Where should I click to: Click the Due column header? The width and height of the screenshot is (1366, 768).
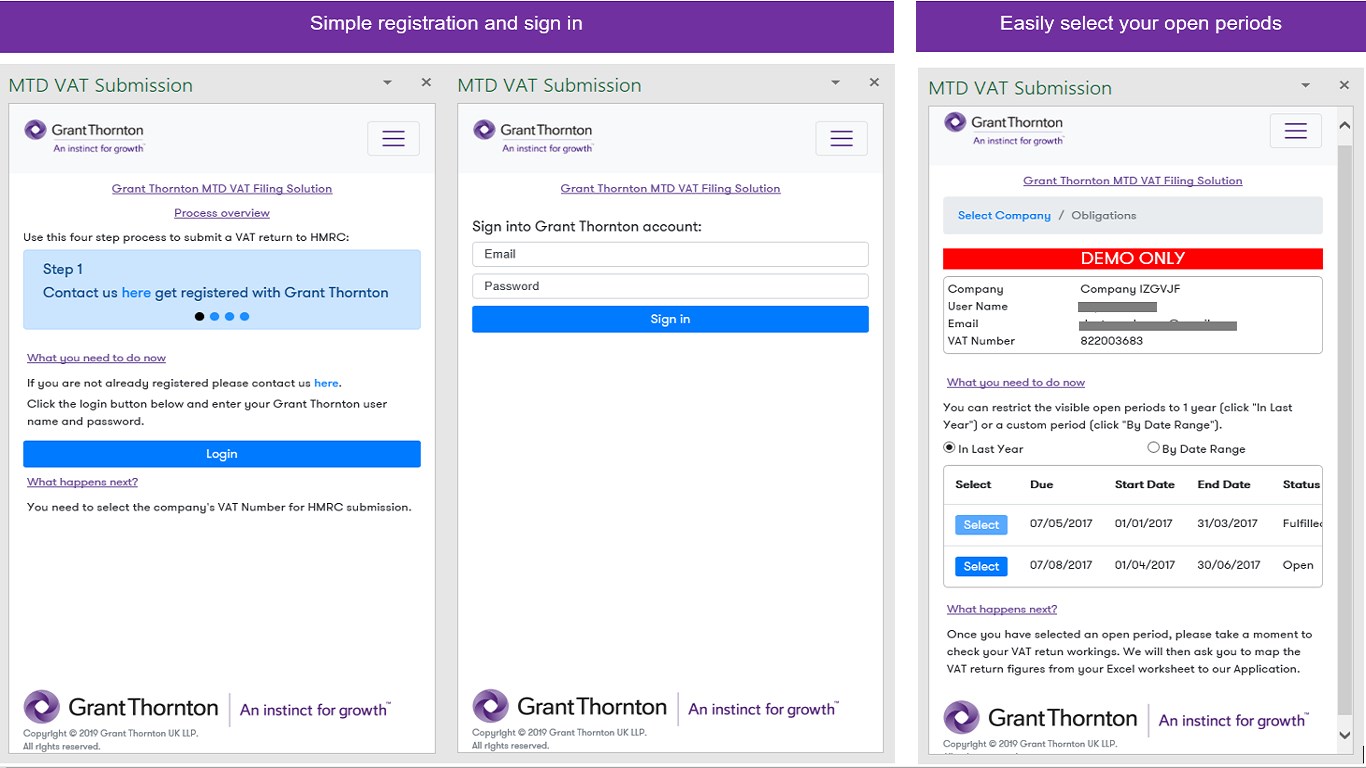(x=1042, y=485)
